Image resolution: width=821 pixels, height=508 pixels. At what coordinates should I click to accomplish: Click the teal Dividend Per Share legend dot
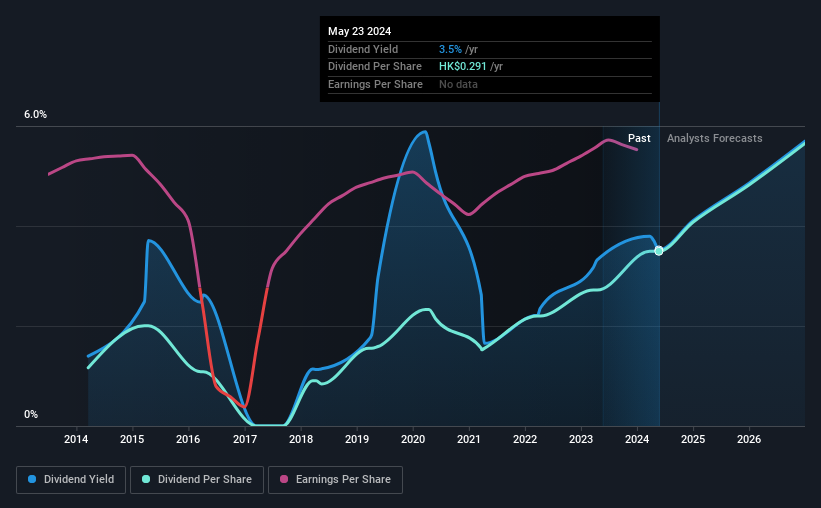point(146,479)
